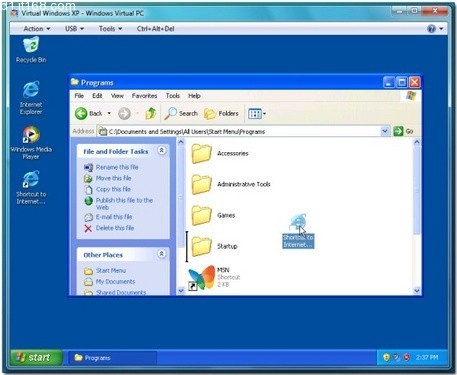Image resolution: width=457 pixels, height=375 pixels.
Task: Open the Favorites menu
Action: [144, 96]
